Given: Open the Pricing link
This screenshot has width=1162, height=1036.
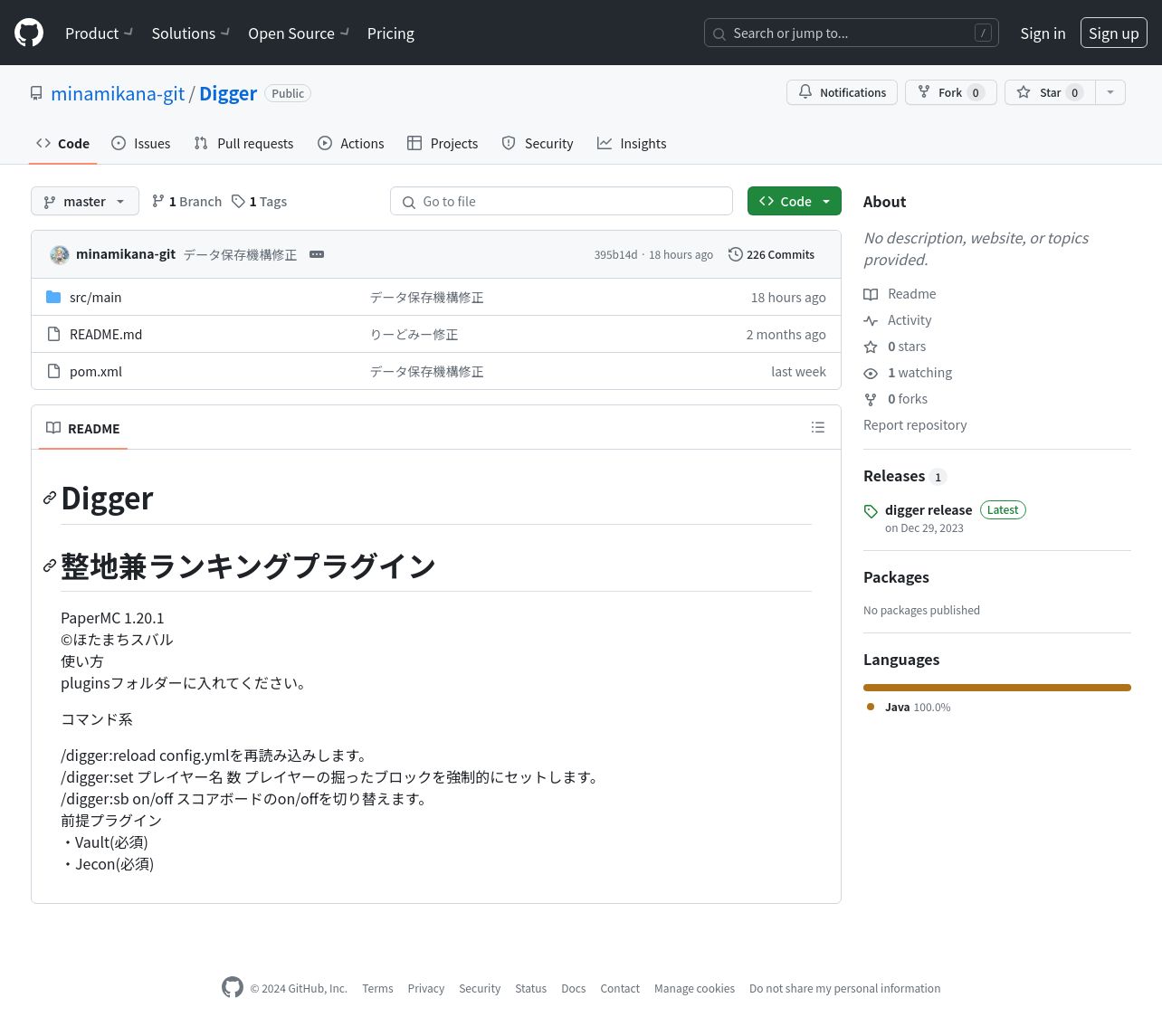Looking at the screenshot, I should 391,33.
